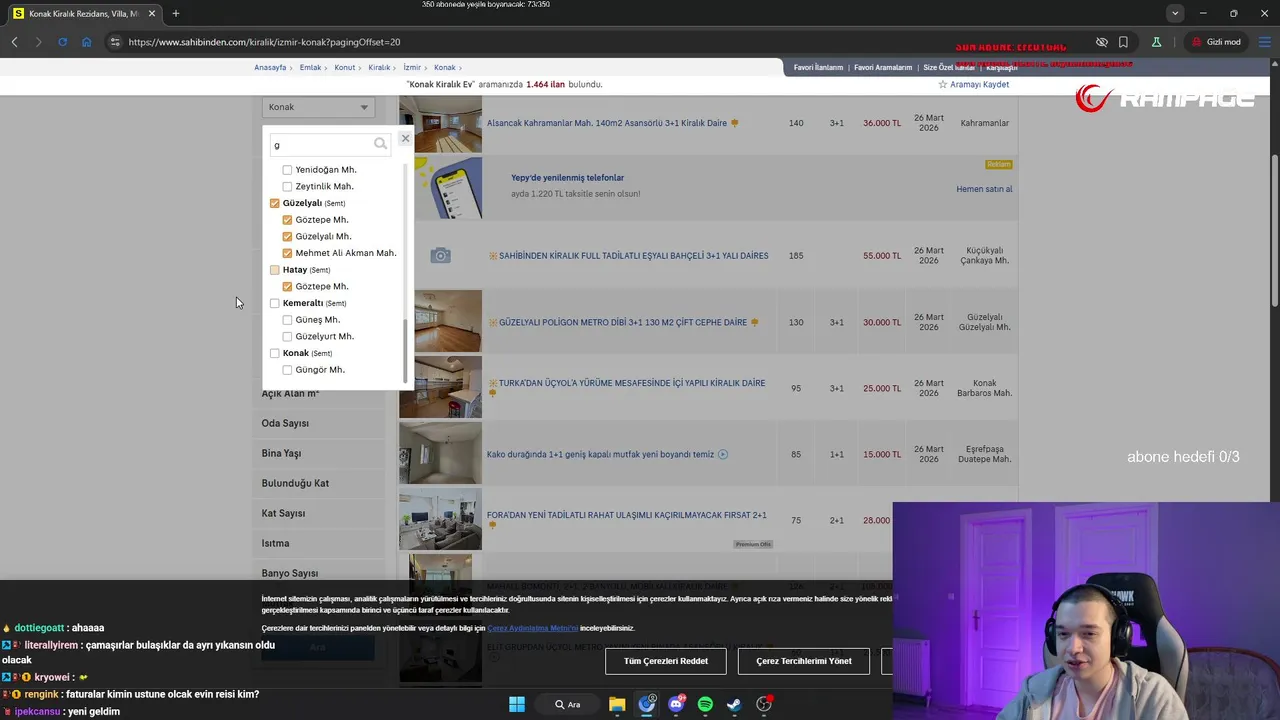This screenshot has height=720, width=1280.
Task: Uncheck the Güzelyalı Mh. checkbox
Action: [x=287, y=236]
